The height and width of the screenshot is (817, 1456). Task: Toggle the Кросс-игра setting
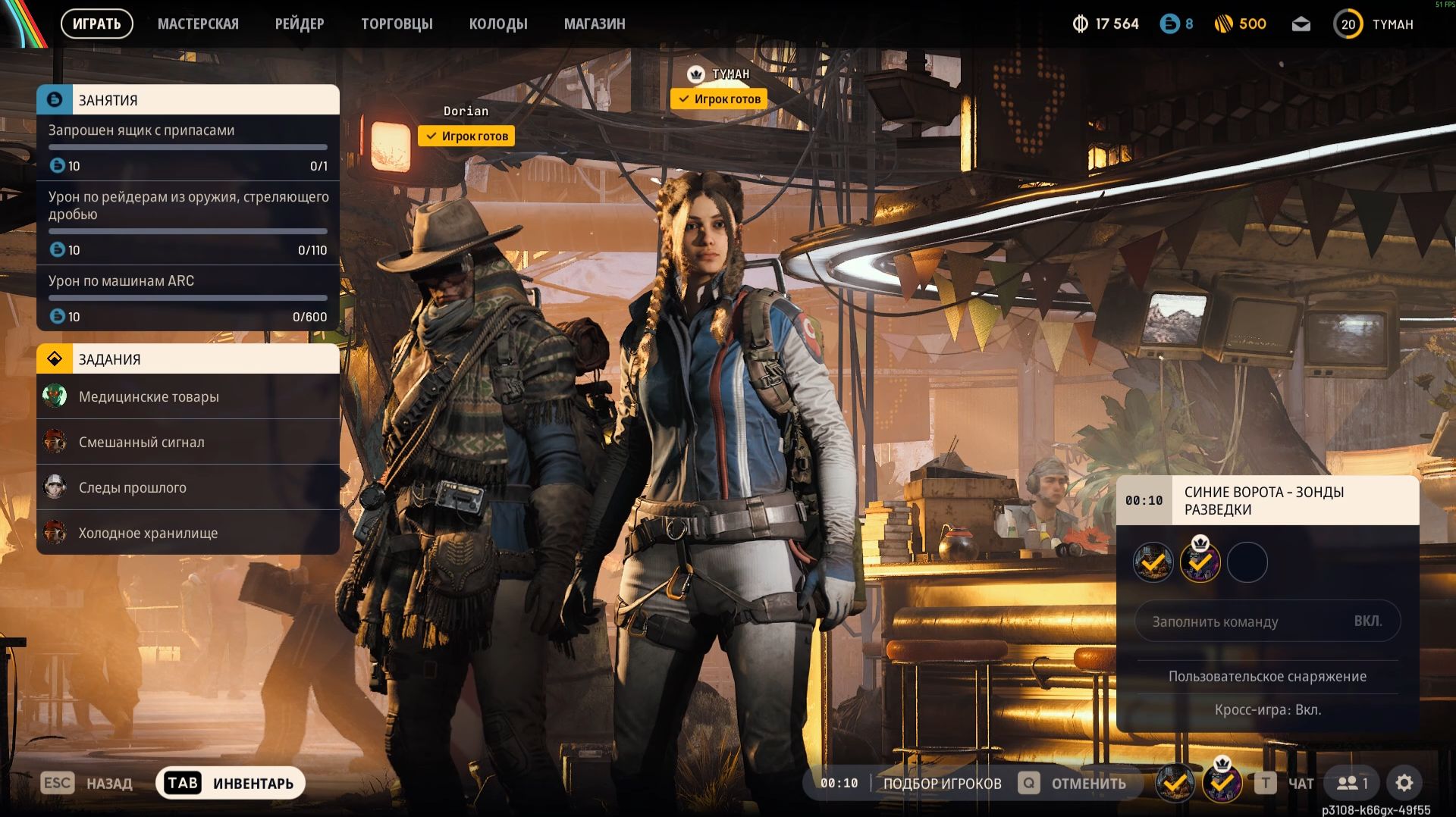[x=1267, y=711]
